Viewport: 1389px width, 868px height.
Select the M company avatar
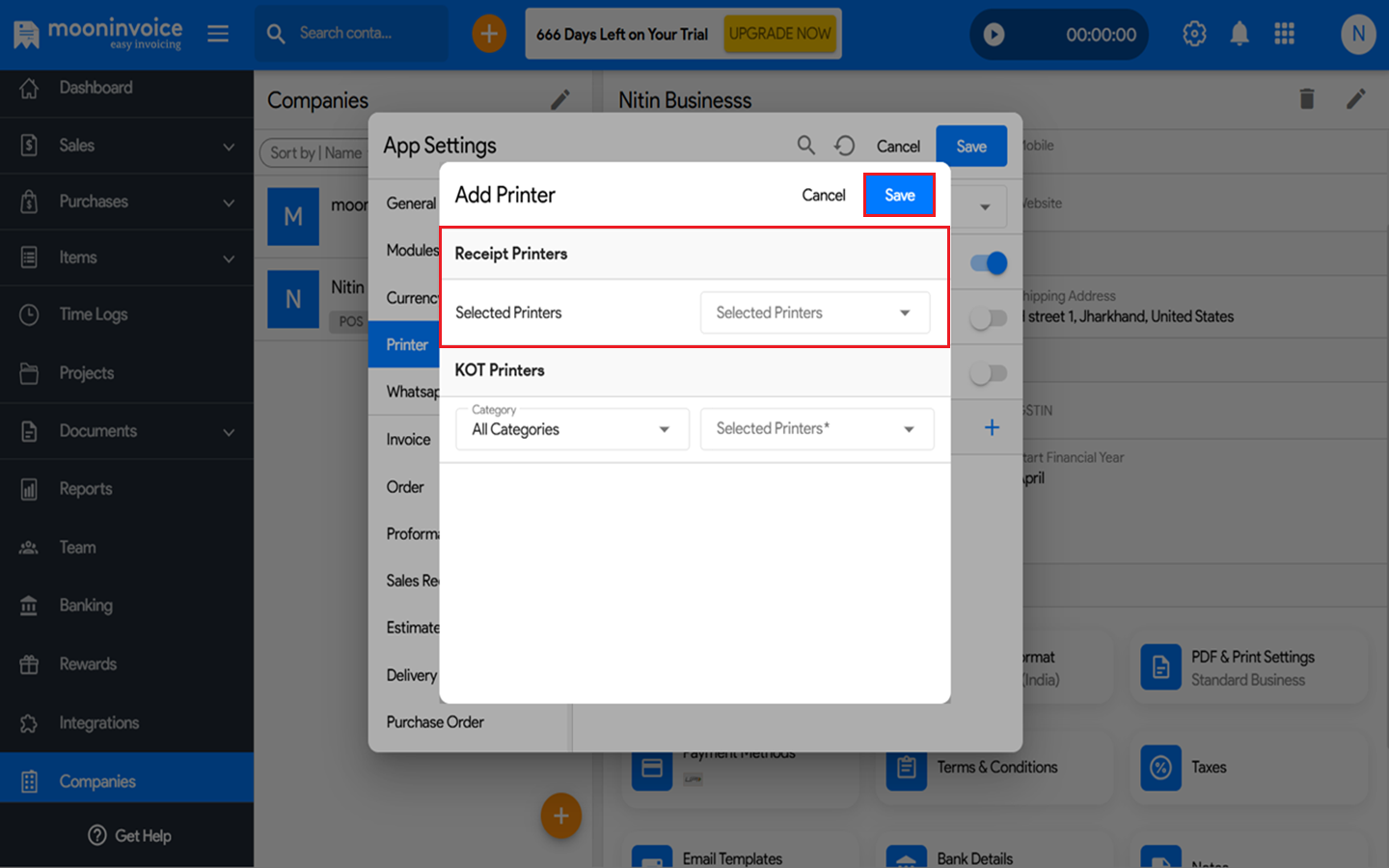coord(293,217)
